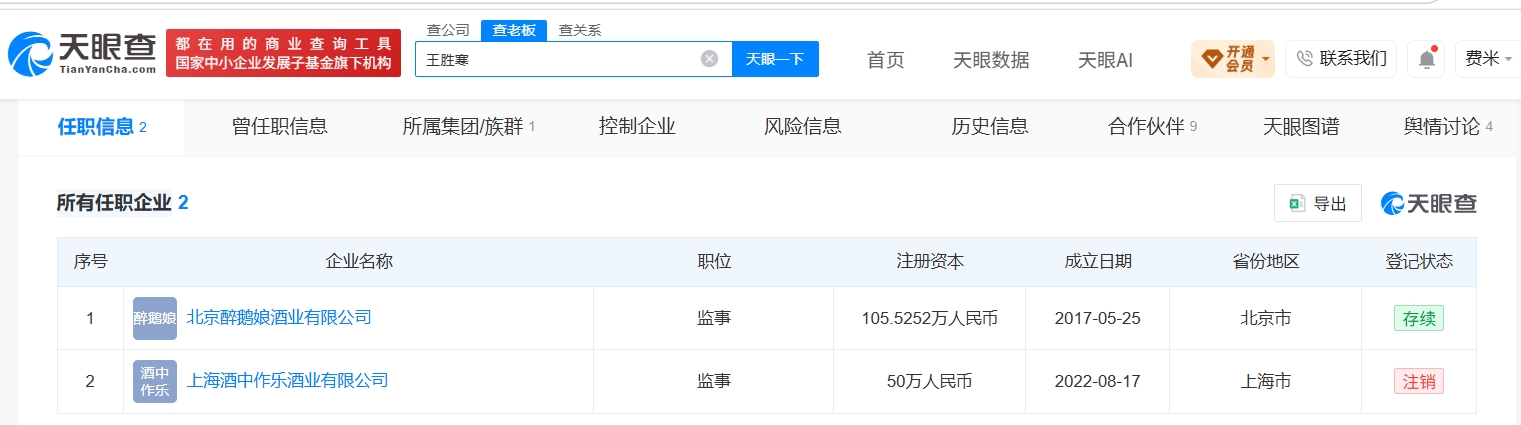
Task: Click the phone icon beside 联系我们
Action: (1304, 58)
